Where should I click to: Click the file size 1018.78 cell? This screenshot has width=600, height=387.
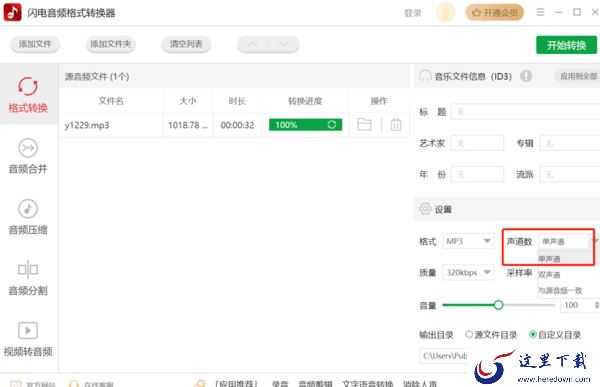click(x=188, y=125)
